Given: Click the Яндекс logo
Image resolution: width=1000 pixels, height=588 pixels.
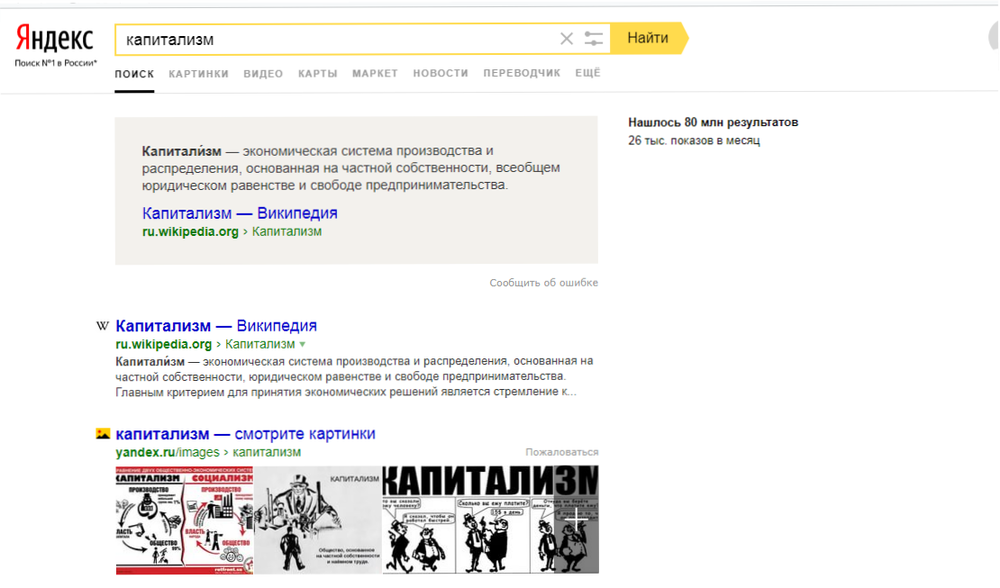Looking at the screenshot, I should click(x=54, y=40).
